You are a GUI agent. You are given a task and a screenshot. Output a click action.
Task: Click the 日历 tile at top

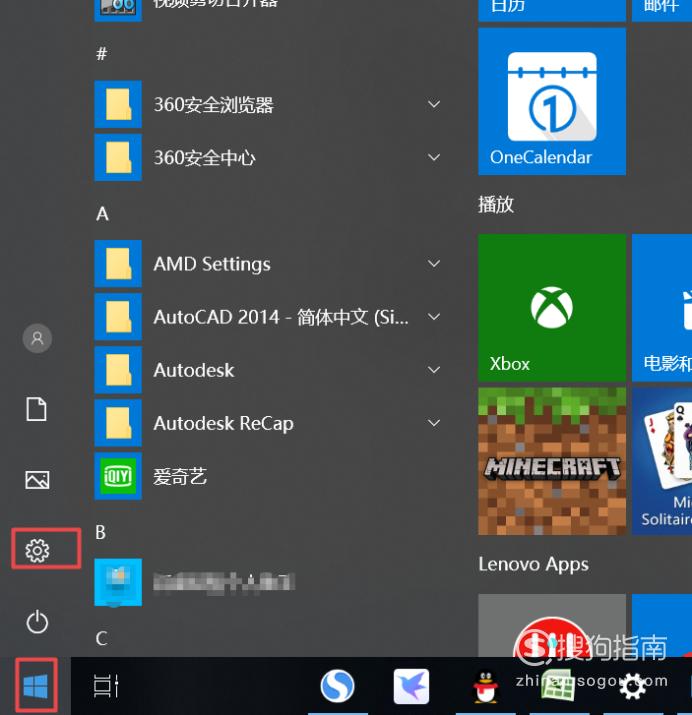552,10
